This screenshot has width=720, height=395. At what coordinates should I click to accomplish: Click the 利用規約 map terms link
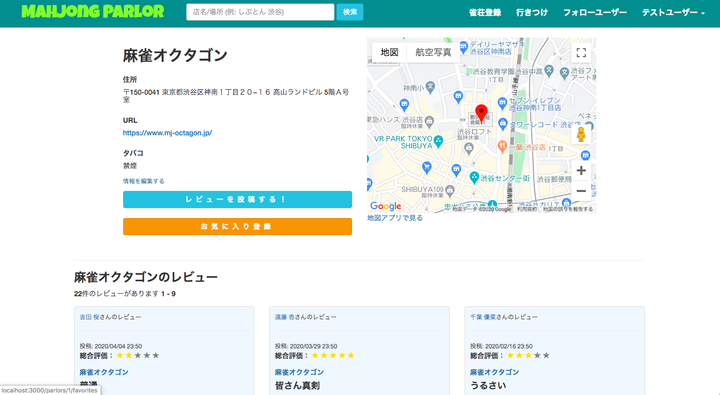point(527,209)
